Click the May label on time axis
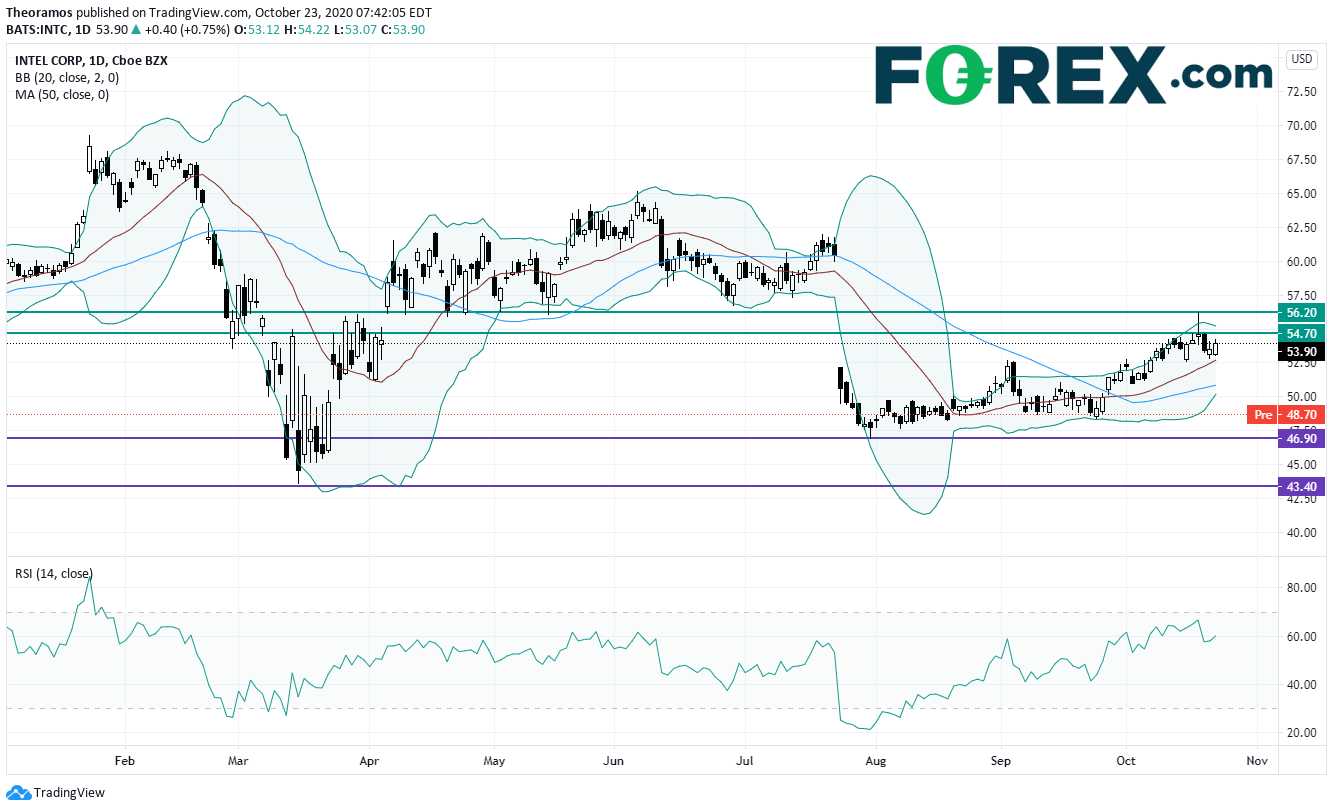This screenshot has width=1333, height=811. click(494, 761)
